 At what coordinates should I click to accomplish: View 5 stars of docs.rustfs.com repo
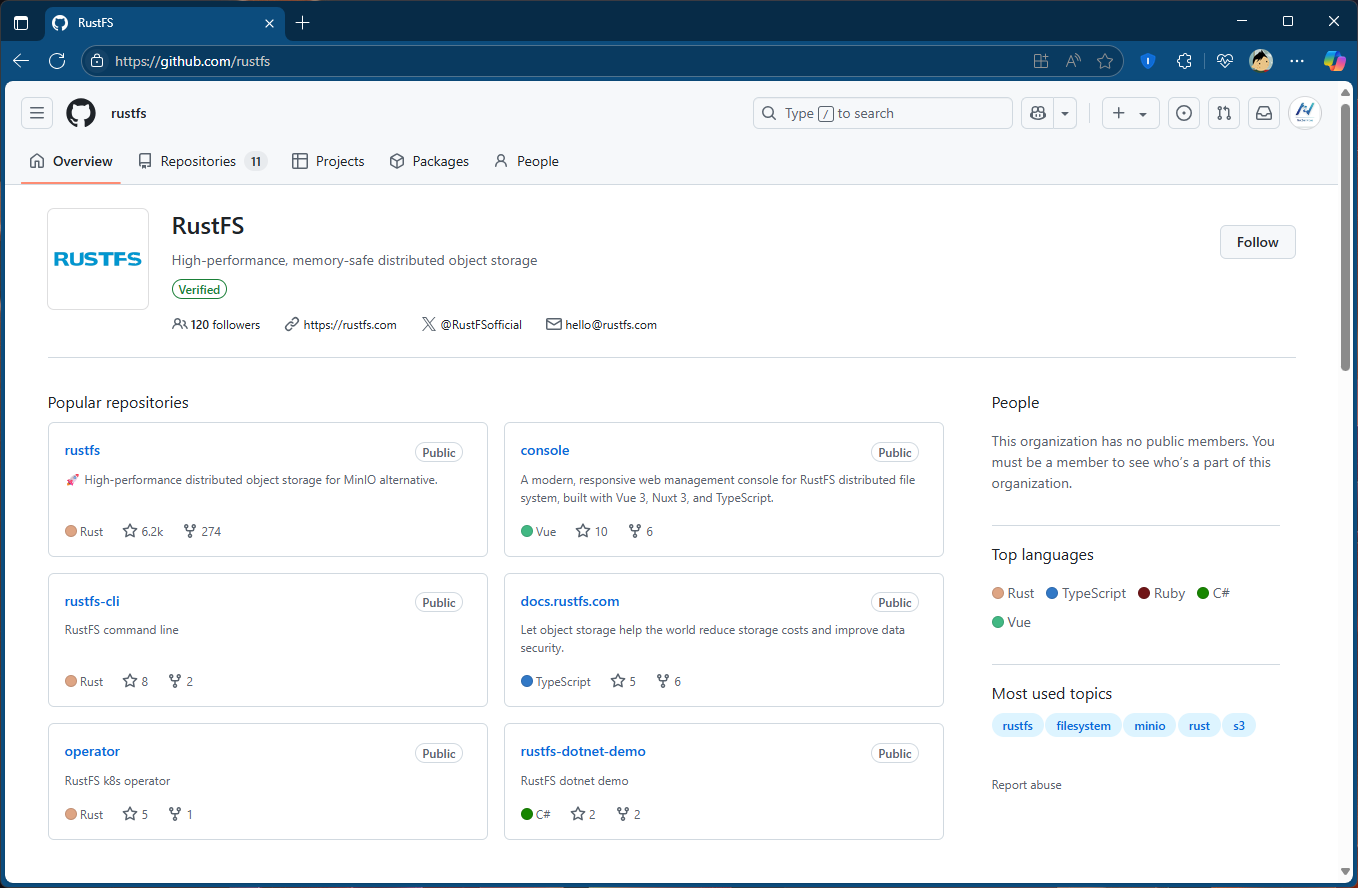(623, 681)
